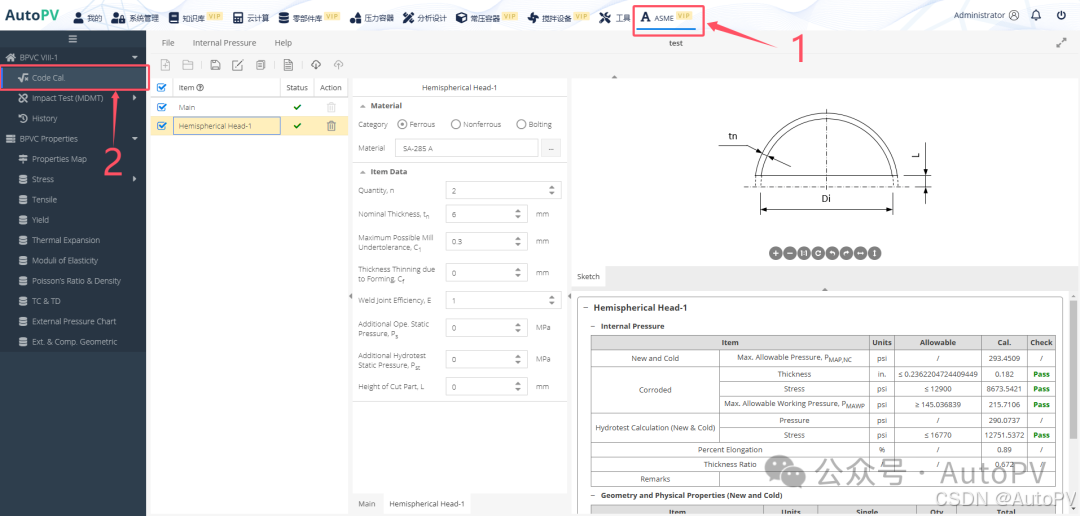This screenshot has height=516, width=1080.
Task: Click the report document toolbar icon
Action: [x=289, y=65]
